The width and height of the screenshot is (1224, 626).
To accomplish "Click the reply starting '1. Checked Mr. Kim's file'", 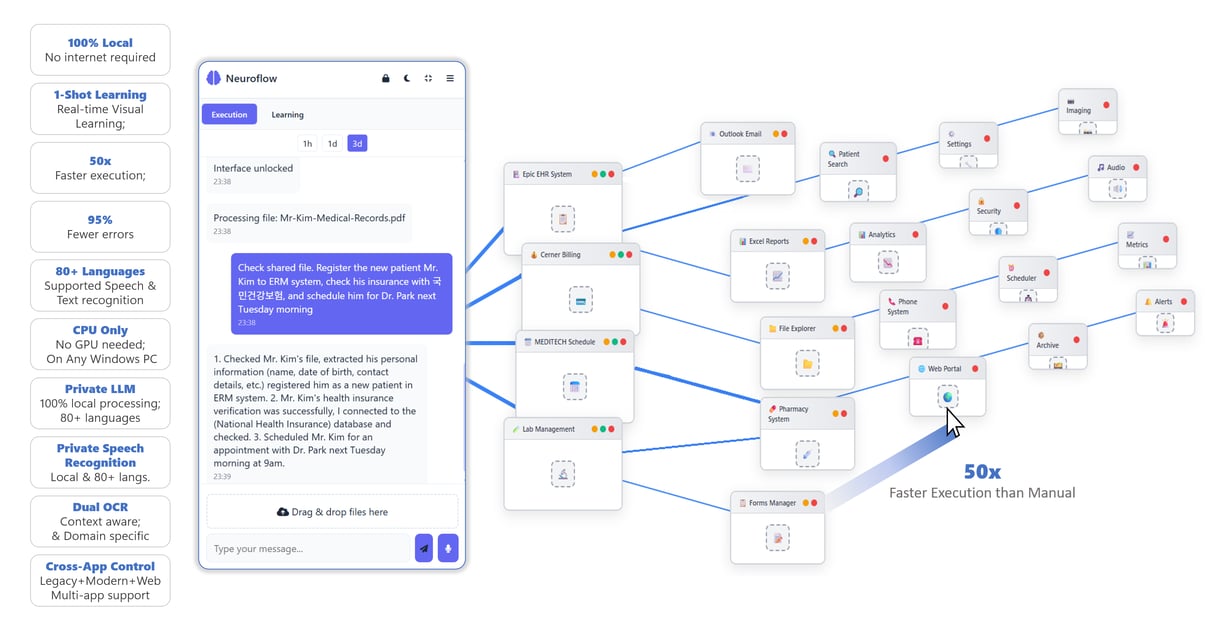I will click(317, 416).
